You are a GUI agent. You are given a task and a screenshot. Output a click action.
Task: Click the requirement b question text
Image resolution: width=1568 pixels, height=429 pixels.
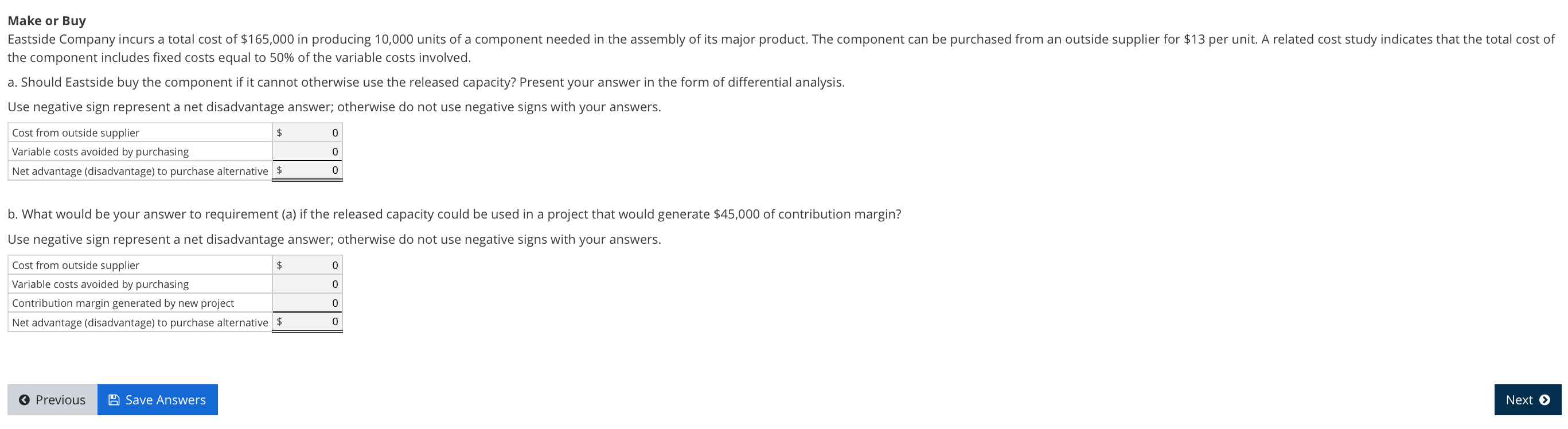(454, 213)
